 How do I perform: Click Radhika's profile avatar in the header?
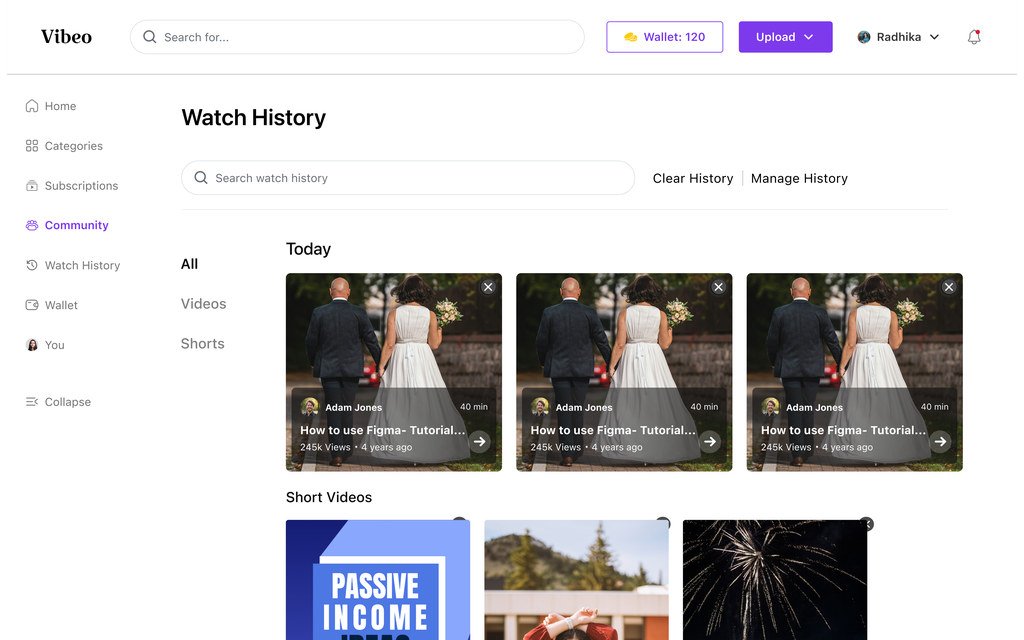863,37
